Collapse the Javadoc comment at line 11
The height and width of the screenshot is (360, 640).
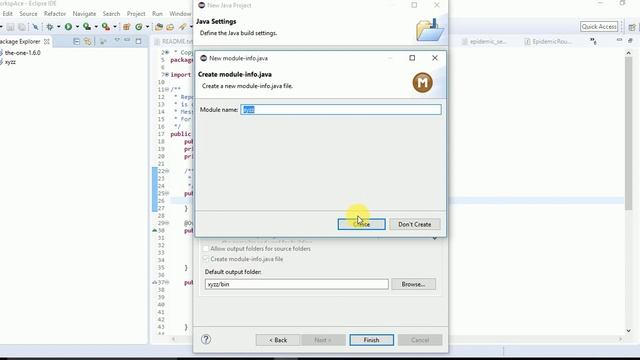point(167,89)
